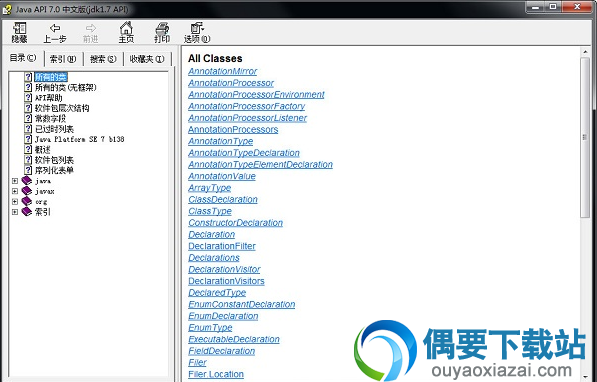Open the ClassDeclaration link
This screenshot has width=597, height=382.
pyautogui.click(x=223, y=200)
